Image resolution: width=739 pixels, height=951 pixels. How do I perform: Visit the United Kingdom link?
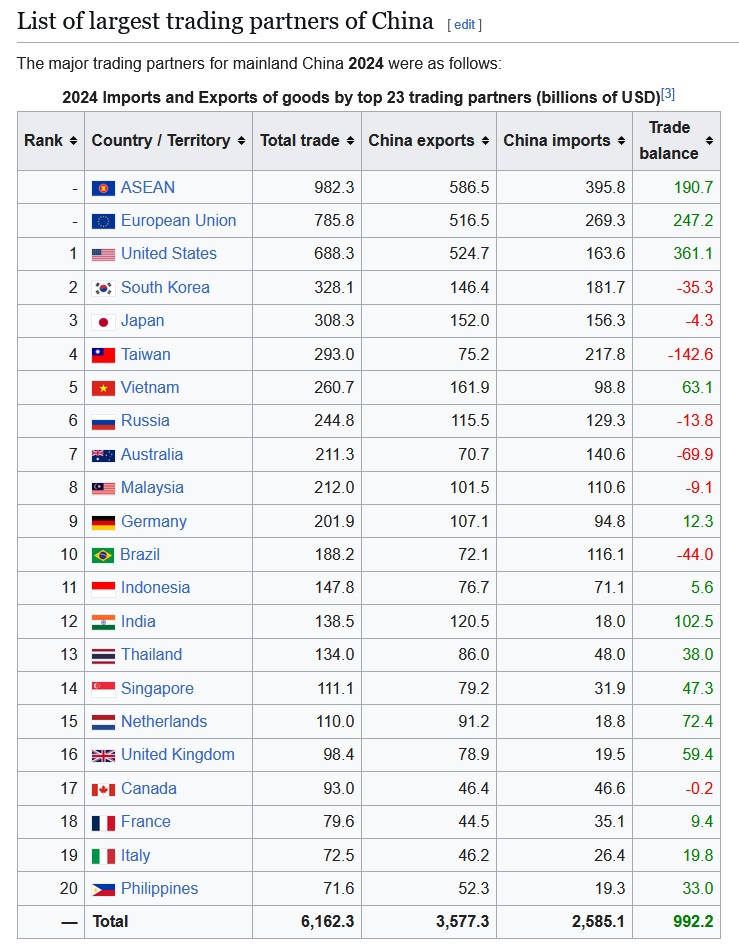click(178, 755)
